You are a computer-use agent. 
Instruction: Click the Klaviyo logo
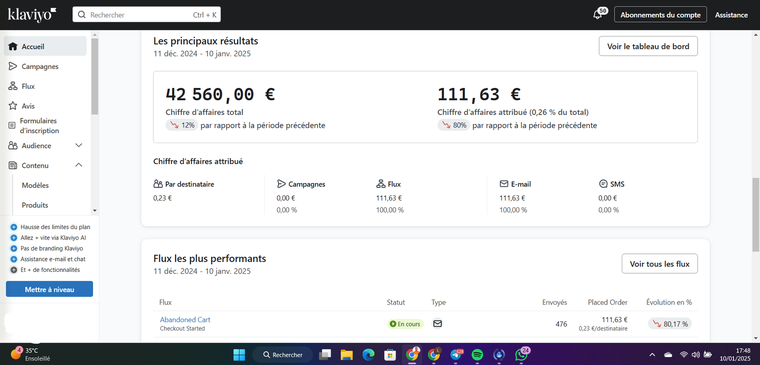click(32, 15)
